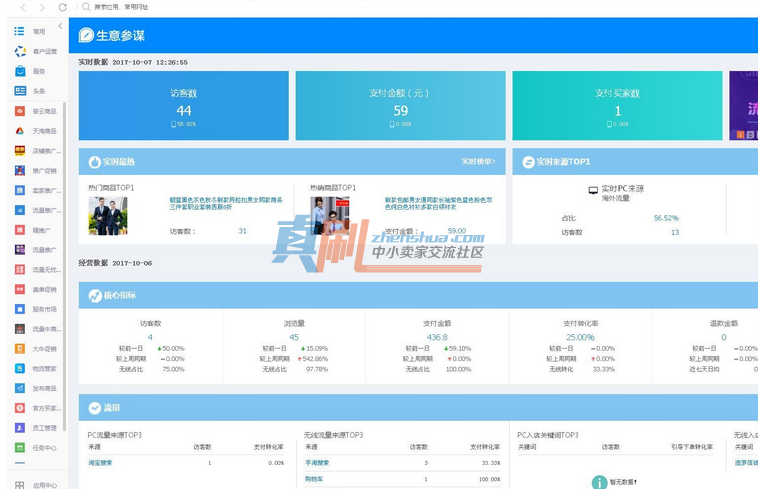
Task: Click the browser back arrow
Action: 23,7
